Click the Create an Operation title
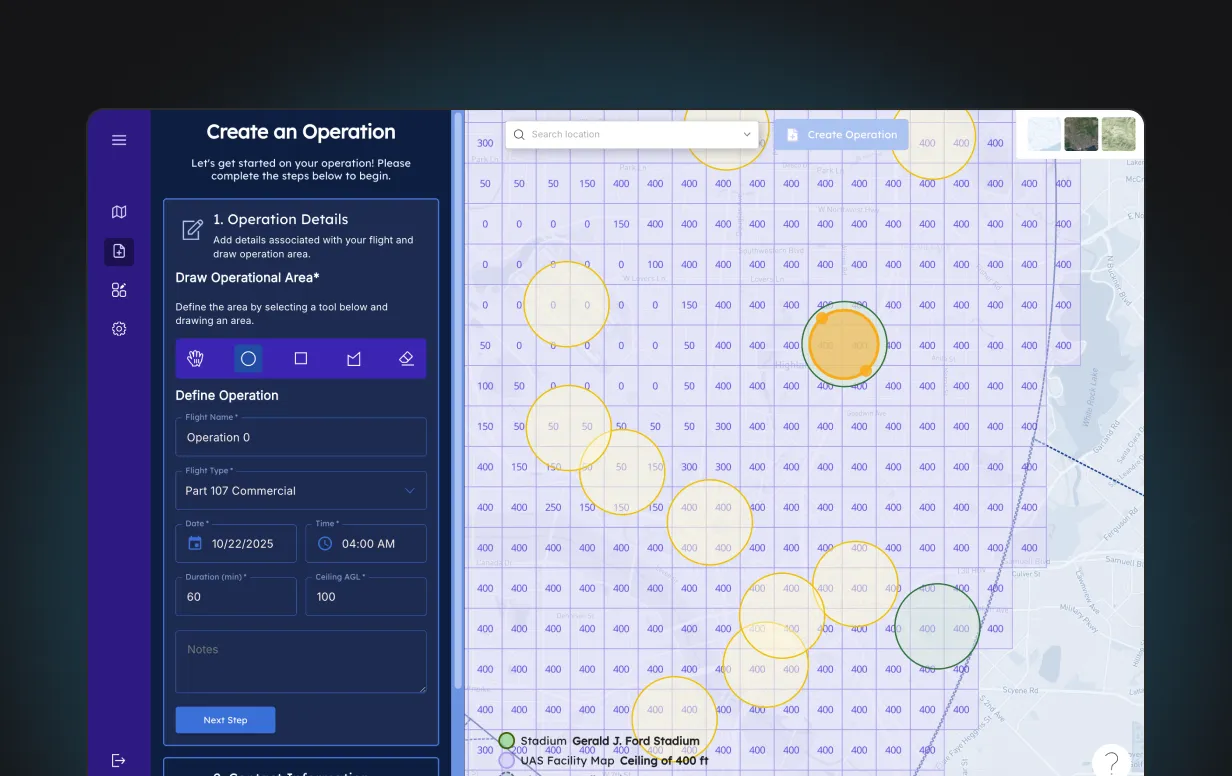Screen dimensions: 1232x776 point(301,132)
